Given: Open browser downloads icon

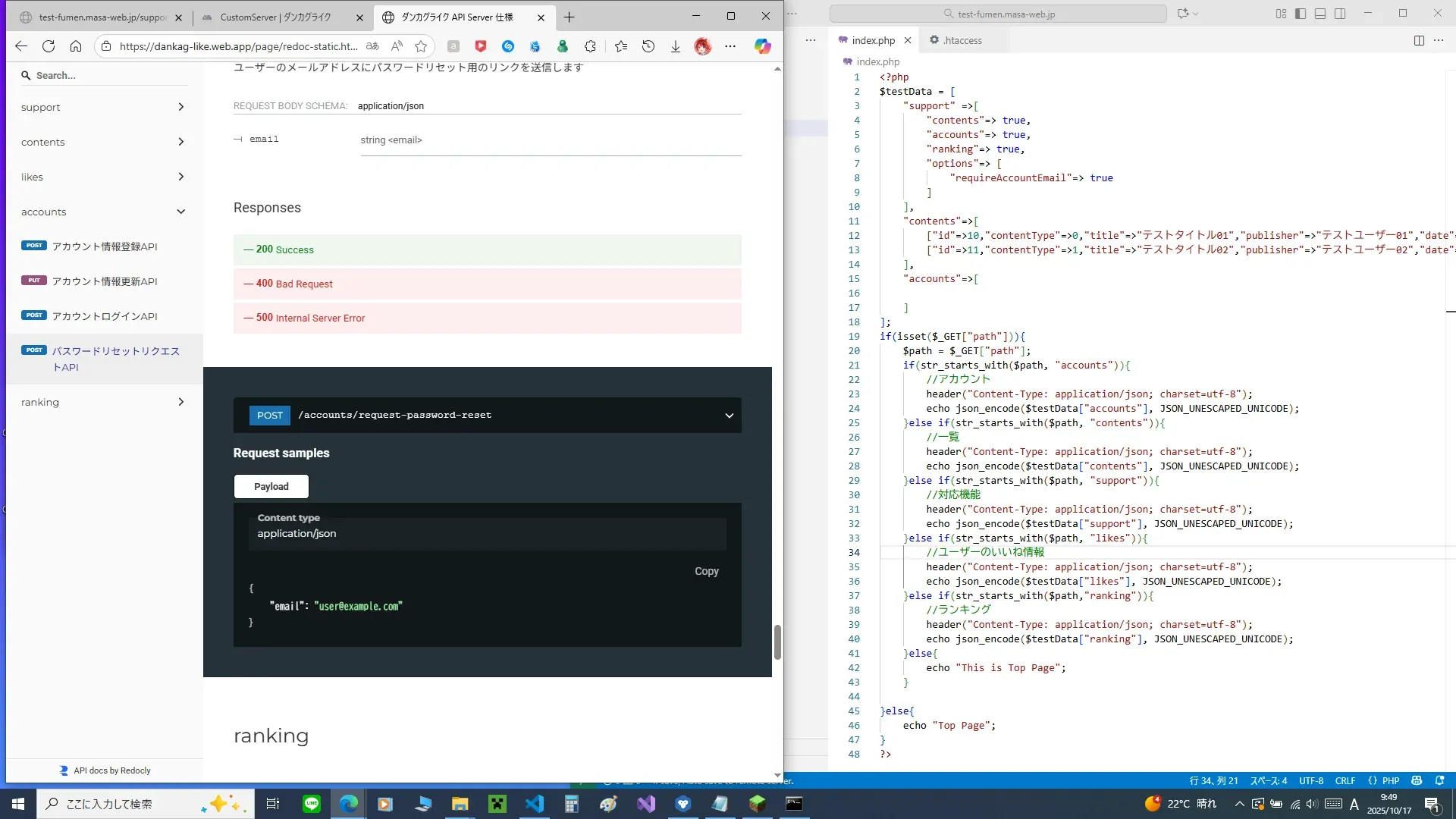Looking at the screenshot, I should 675,46.
